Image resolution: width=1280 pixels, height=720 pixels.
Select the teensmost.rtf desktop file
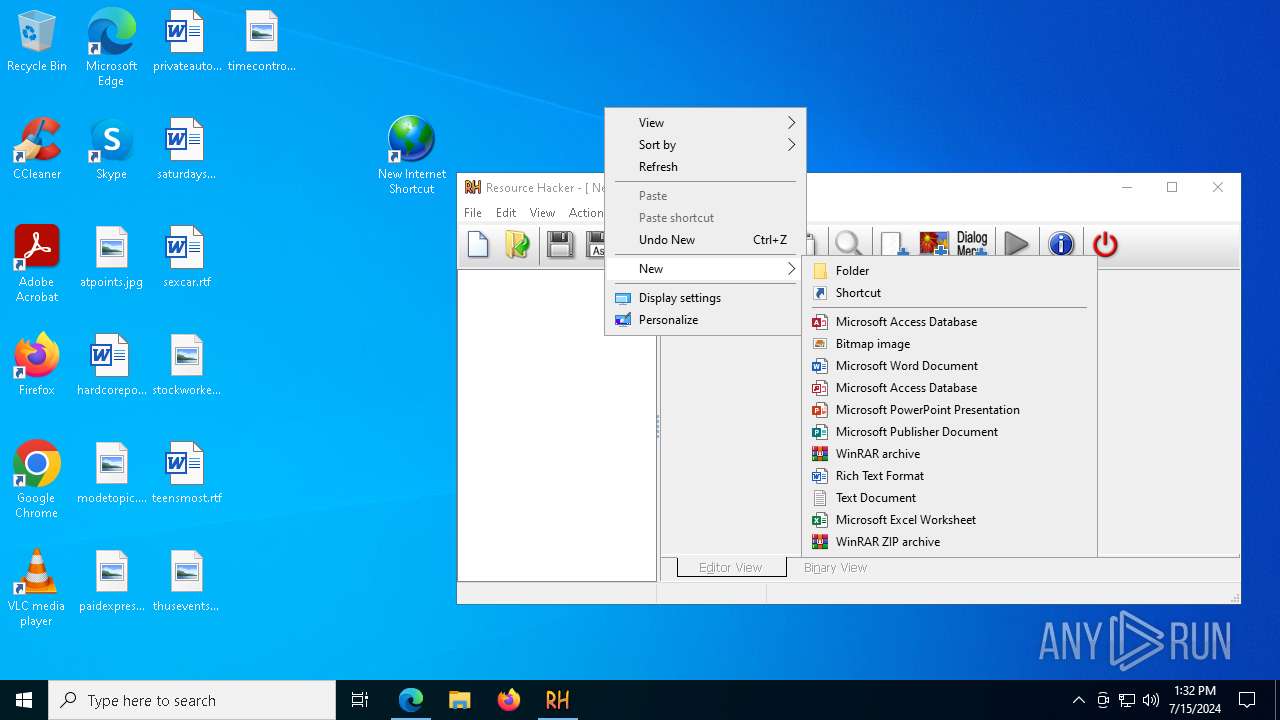(x=186, y=473)
